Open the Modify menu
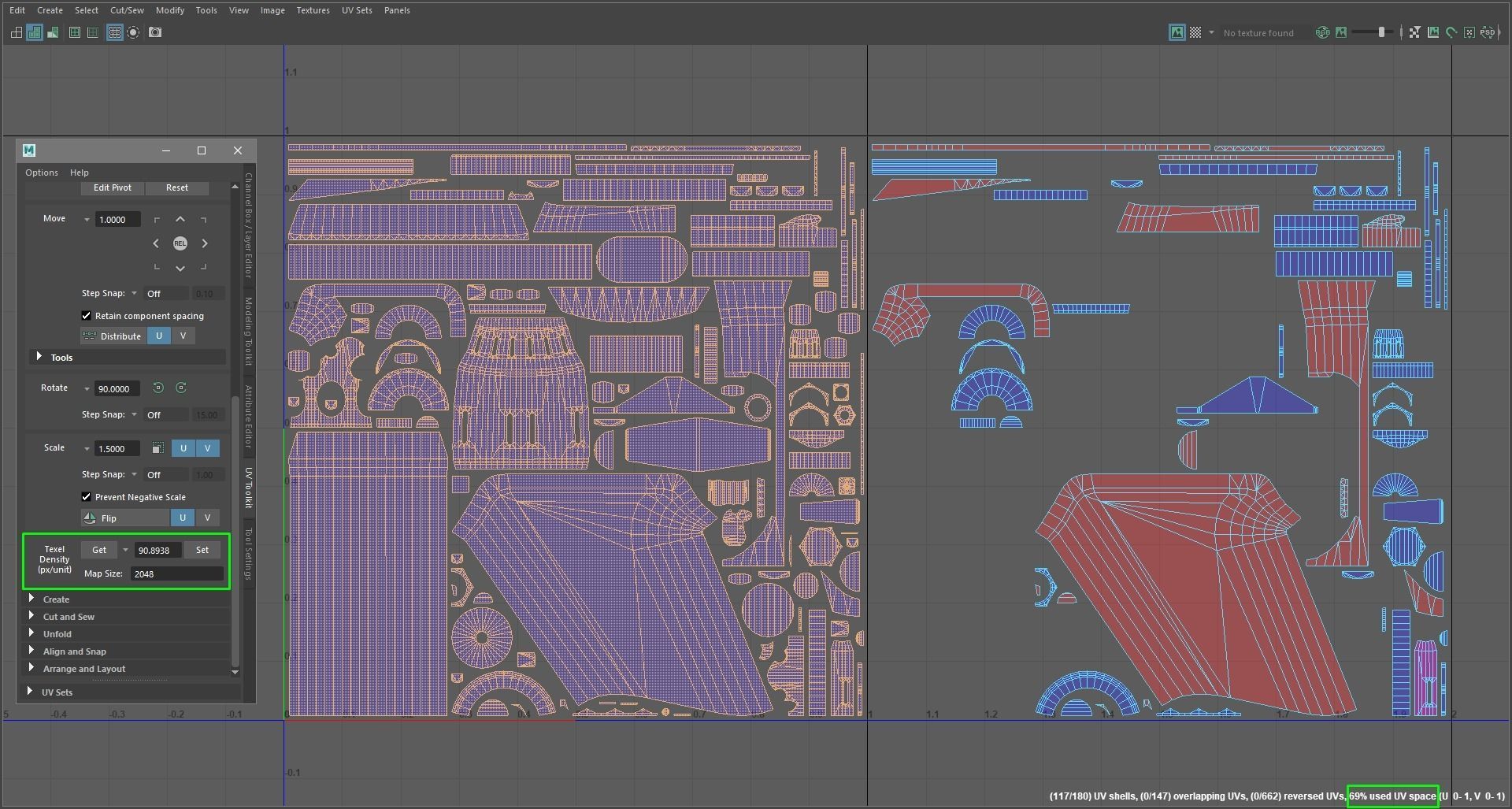Screen dimensions: 1512x809 pos(170,10)
